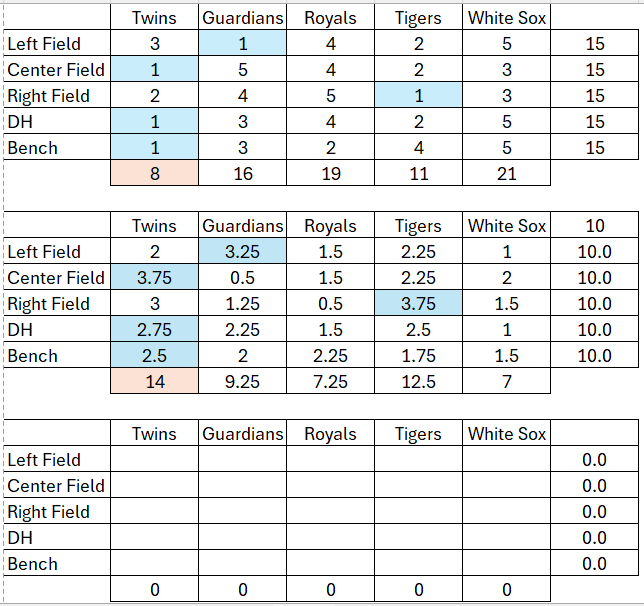Click the empty White Sox Bench cell in bottom table
The image size is (644, 606).
[507, 564]
